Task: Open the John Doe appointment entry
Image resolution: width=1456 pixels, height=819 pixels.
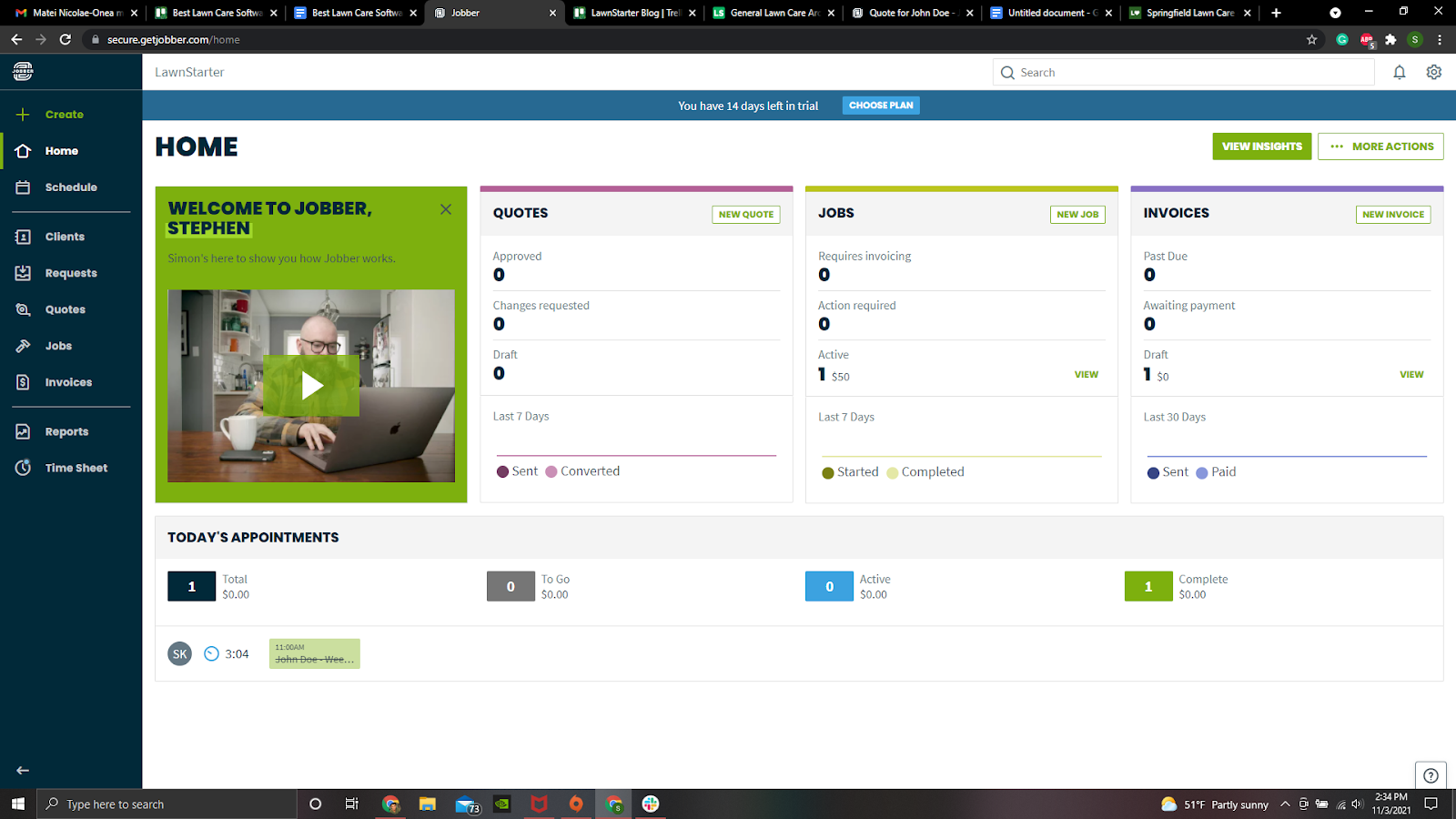Action: pyautogui.click(x=314, y=653)
